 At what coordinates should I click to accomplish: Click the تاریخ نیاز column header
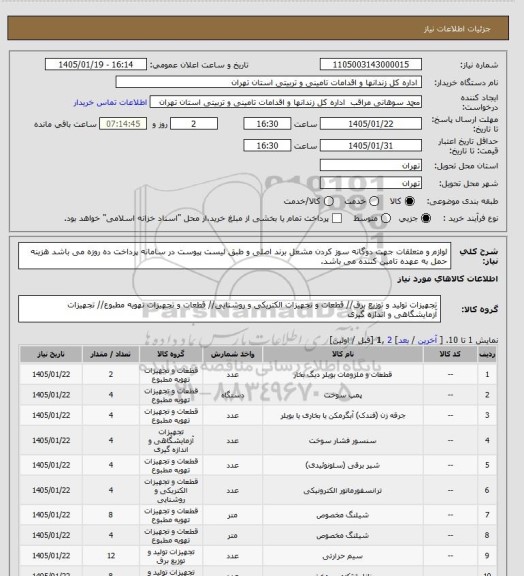(x=51, y=354)
